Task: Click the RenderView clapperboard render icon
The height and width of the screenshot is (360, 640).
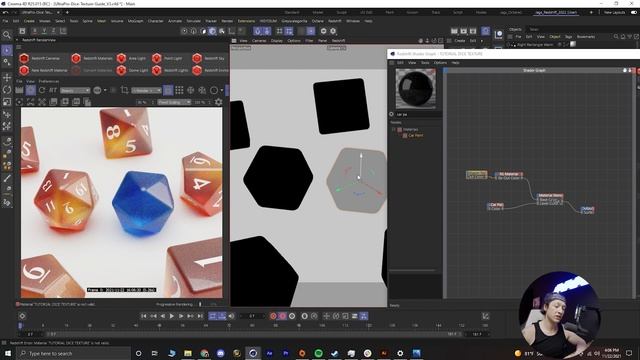Action: [x=19, y=90]
